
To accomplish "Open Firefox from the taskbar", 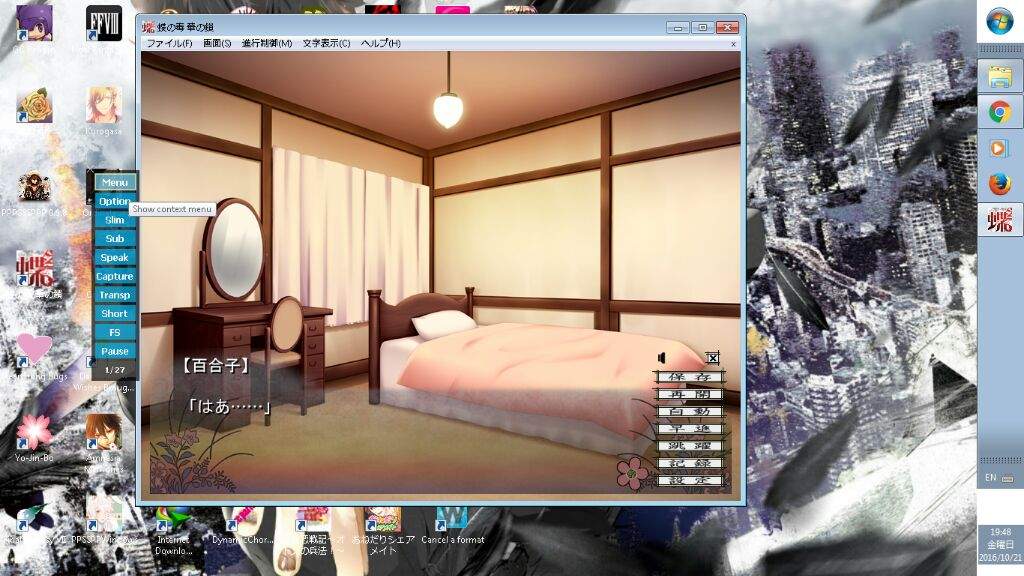I will coord(1000,184).
